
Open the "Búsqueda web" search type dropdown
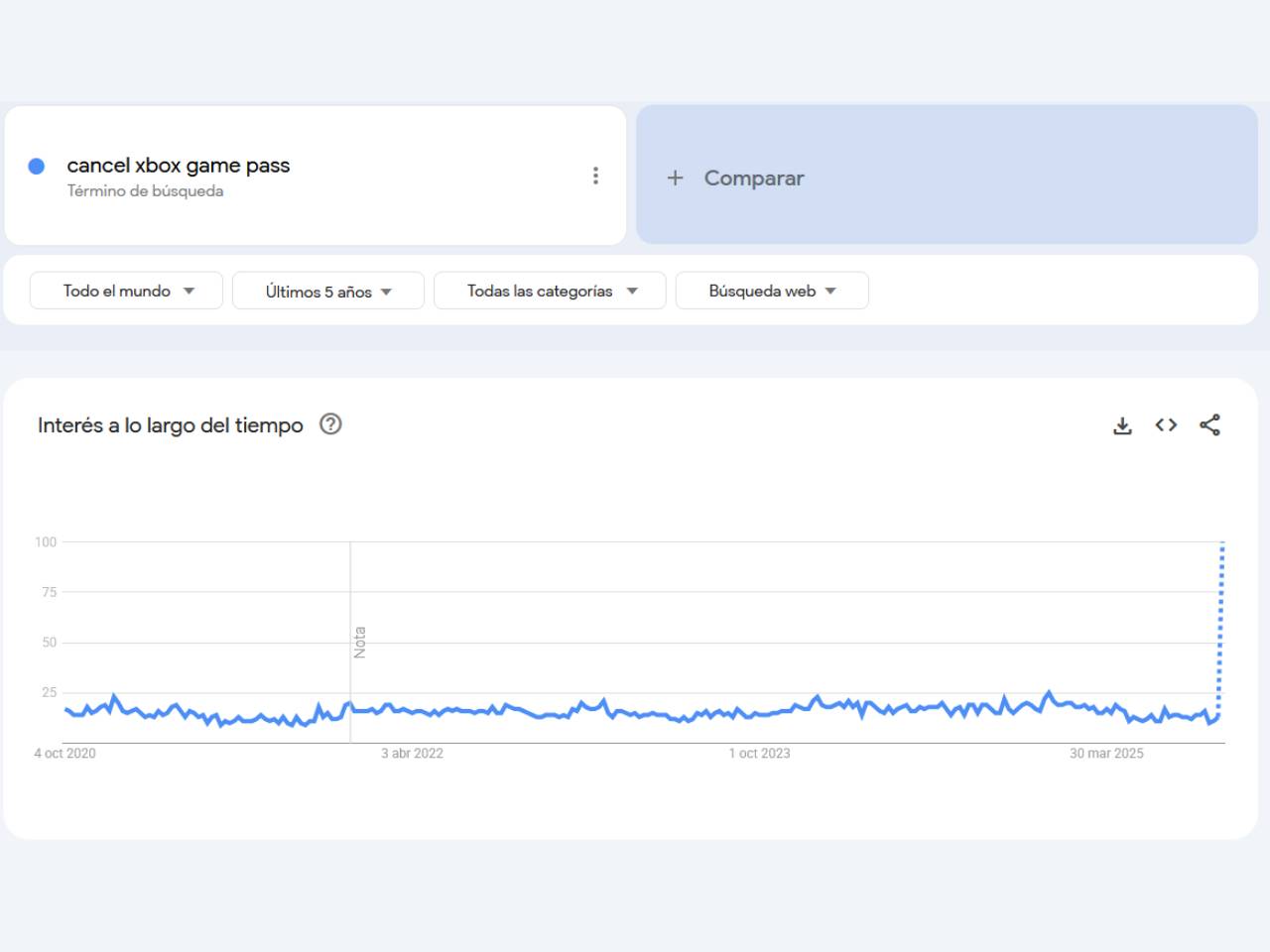pyautogui.click(x=772, y=291)
